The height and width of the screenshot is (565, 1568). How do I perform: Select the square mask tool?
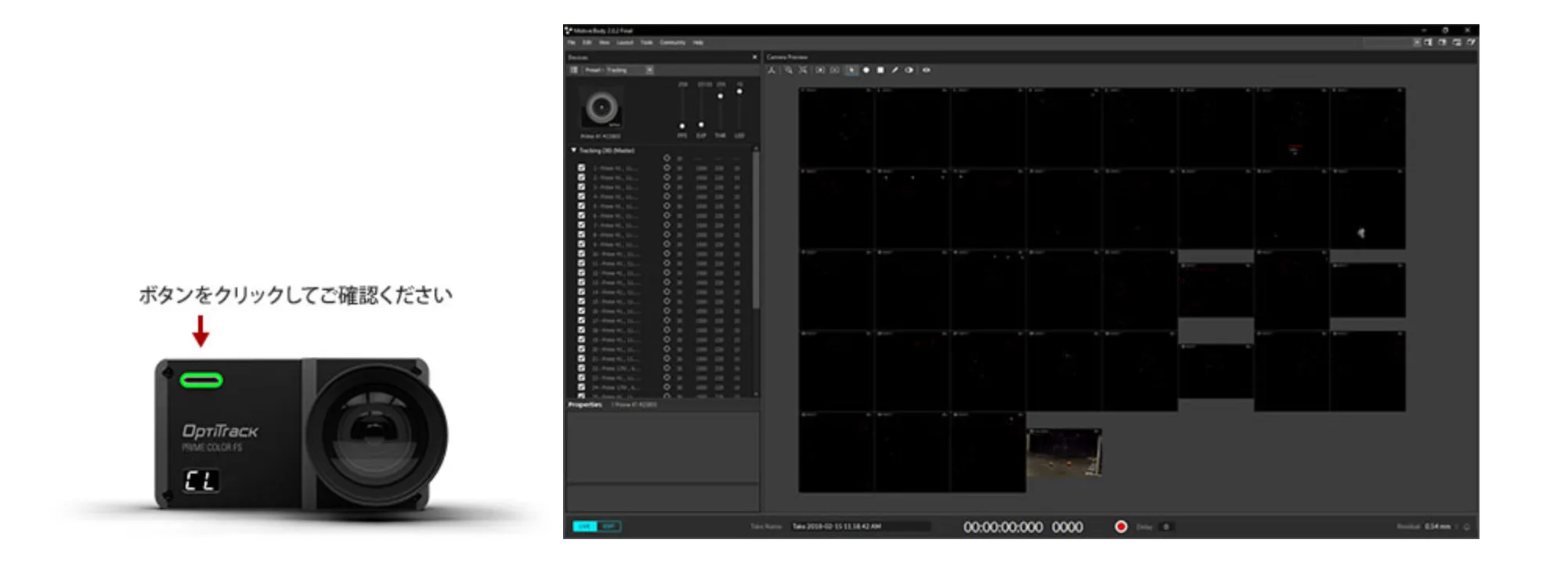click(x=880, y=70)
